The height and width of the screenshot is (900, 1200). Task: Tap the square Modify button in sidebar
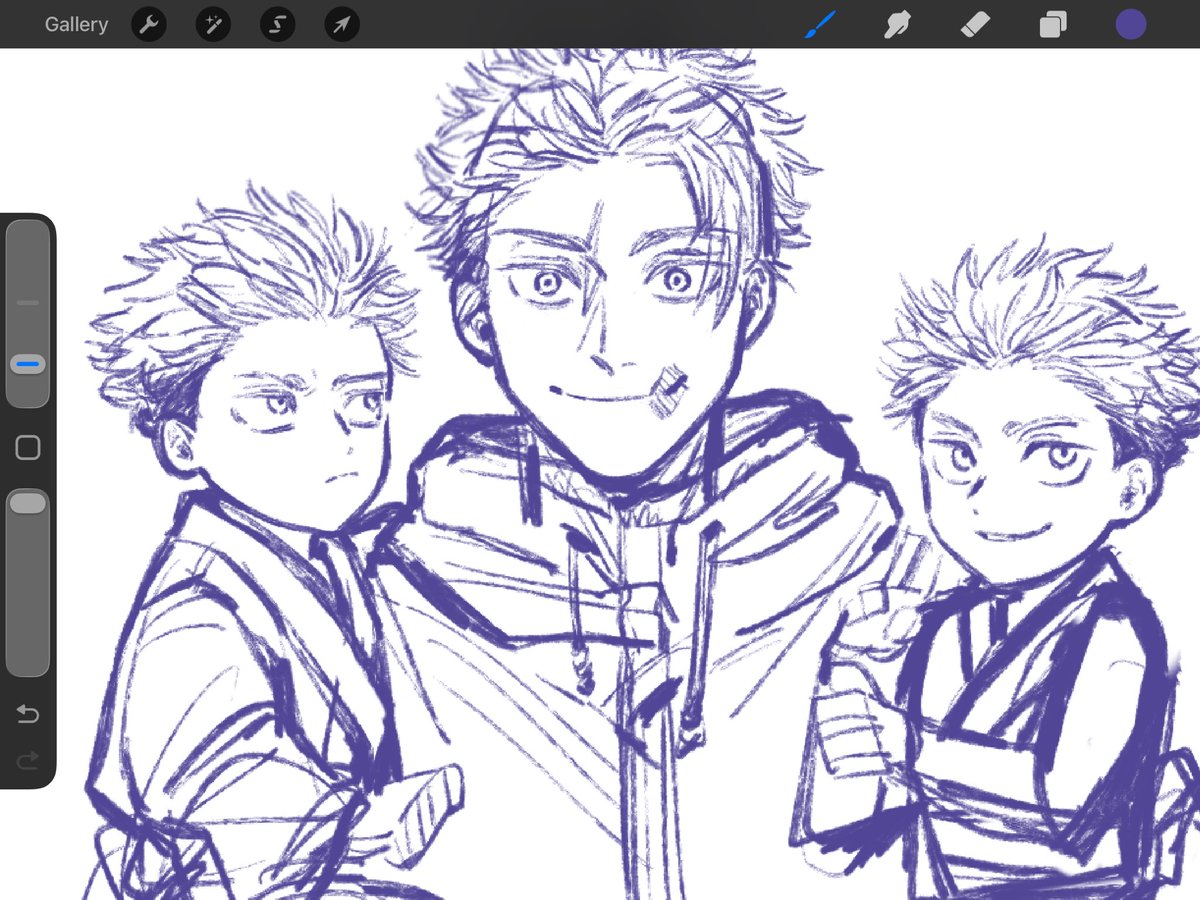pyautogui.click(x=28, y=448)
